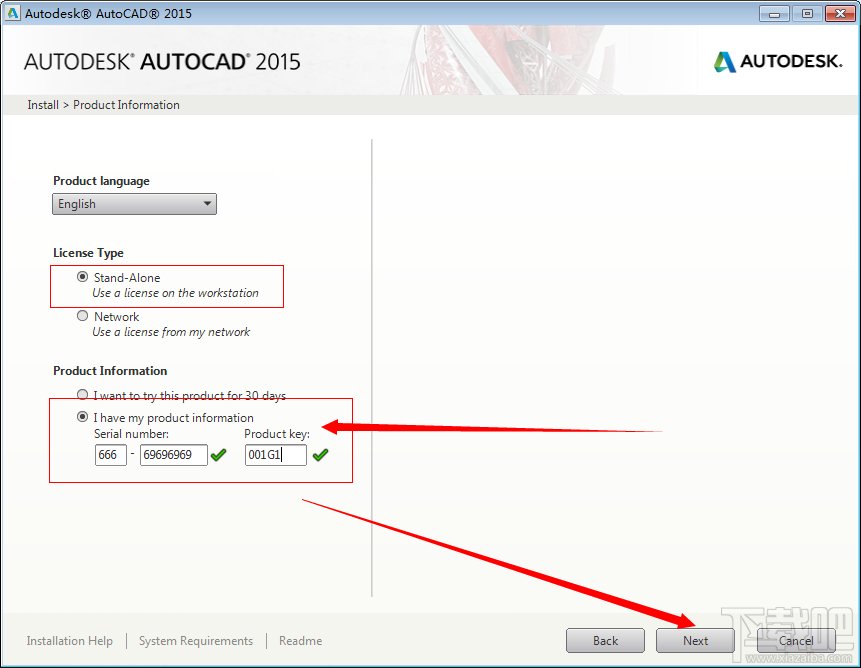
Task: Select the Network license option
Action: (82, 316)
